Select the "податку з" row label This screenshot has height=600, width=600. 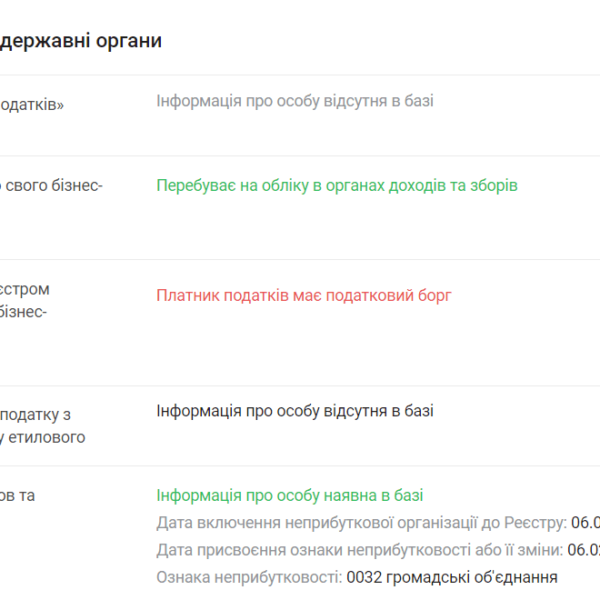pos(35,415)
